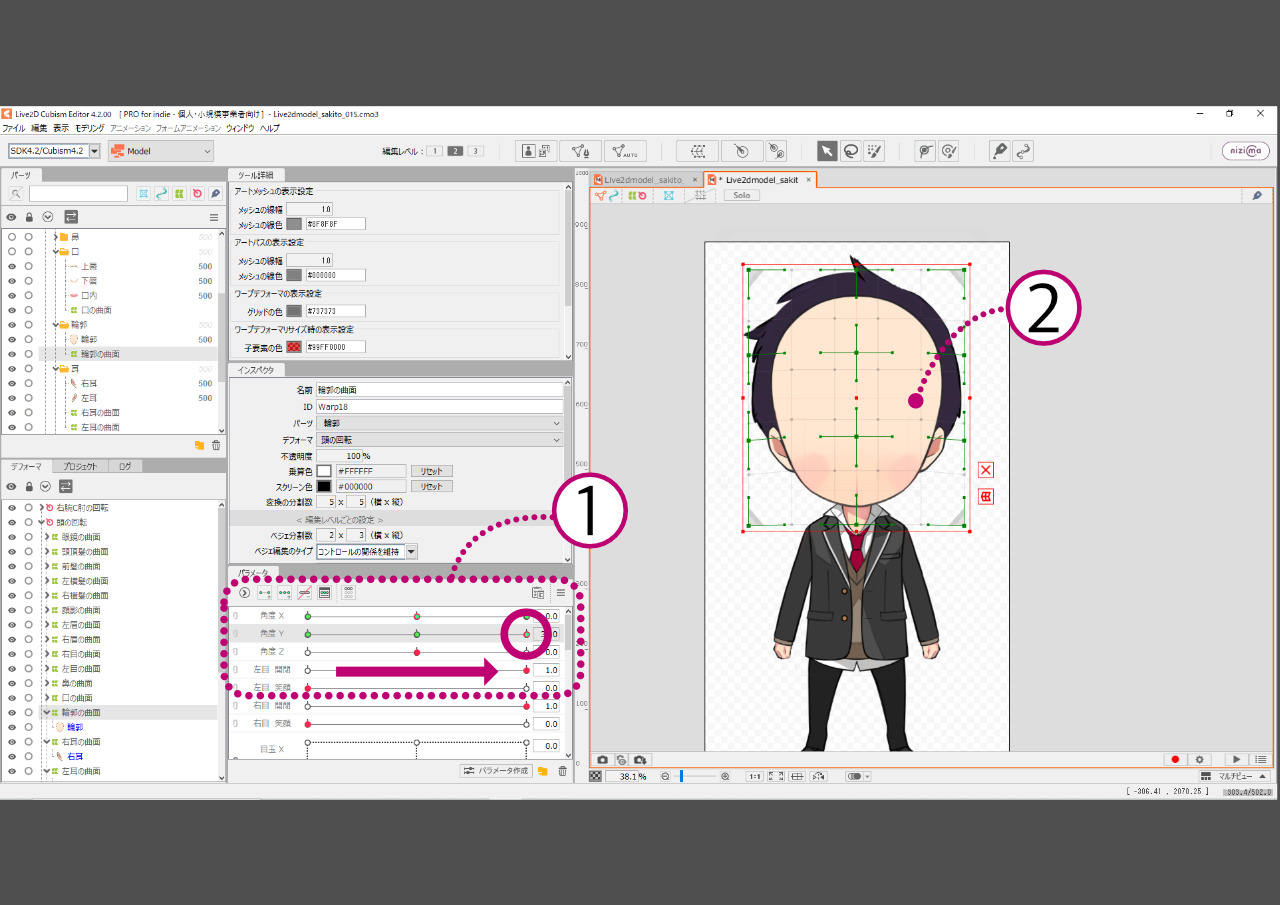
Task: Click the rotation deformer creation tool icon
Action: [x=776, y=151]
